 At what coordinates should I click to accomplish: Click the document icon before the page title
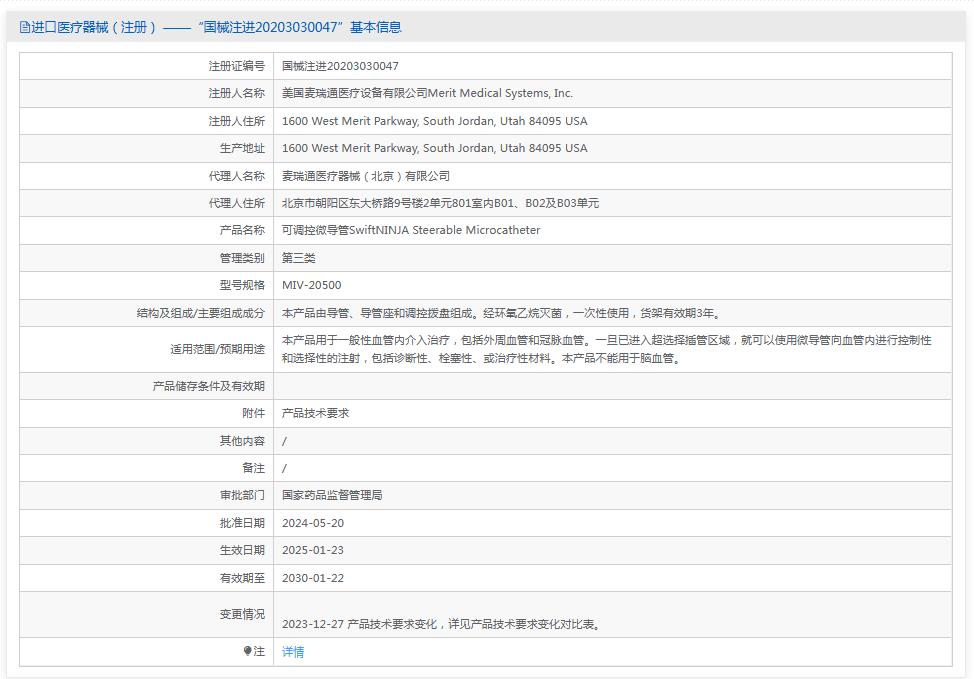click(22, 28)
